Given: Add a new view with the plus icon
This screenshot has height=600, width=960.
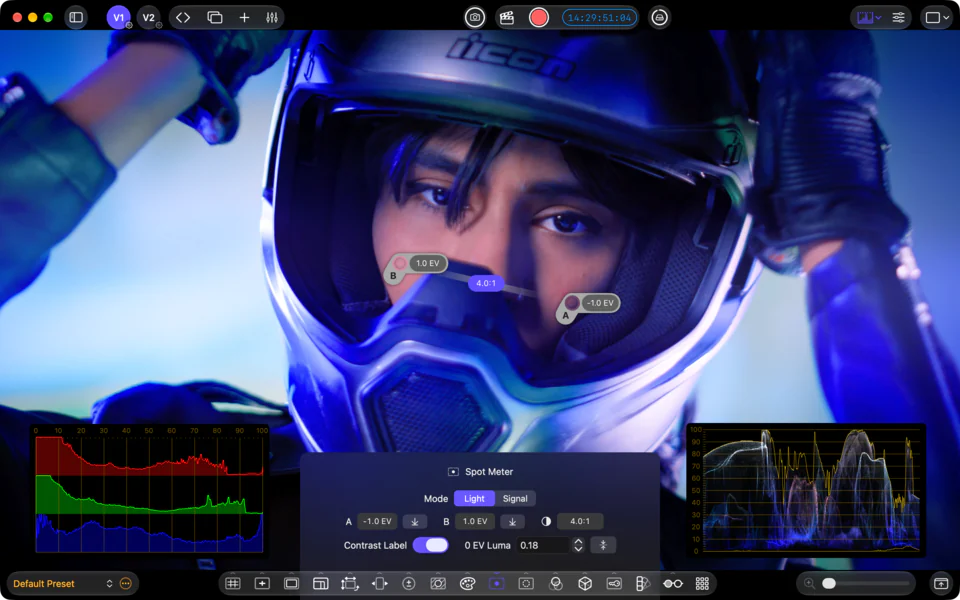Looking at the screenshot, I should [244, 18].
